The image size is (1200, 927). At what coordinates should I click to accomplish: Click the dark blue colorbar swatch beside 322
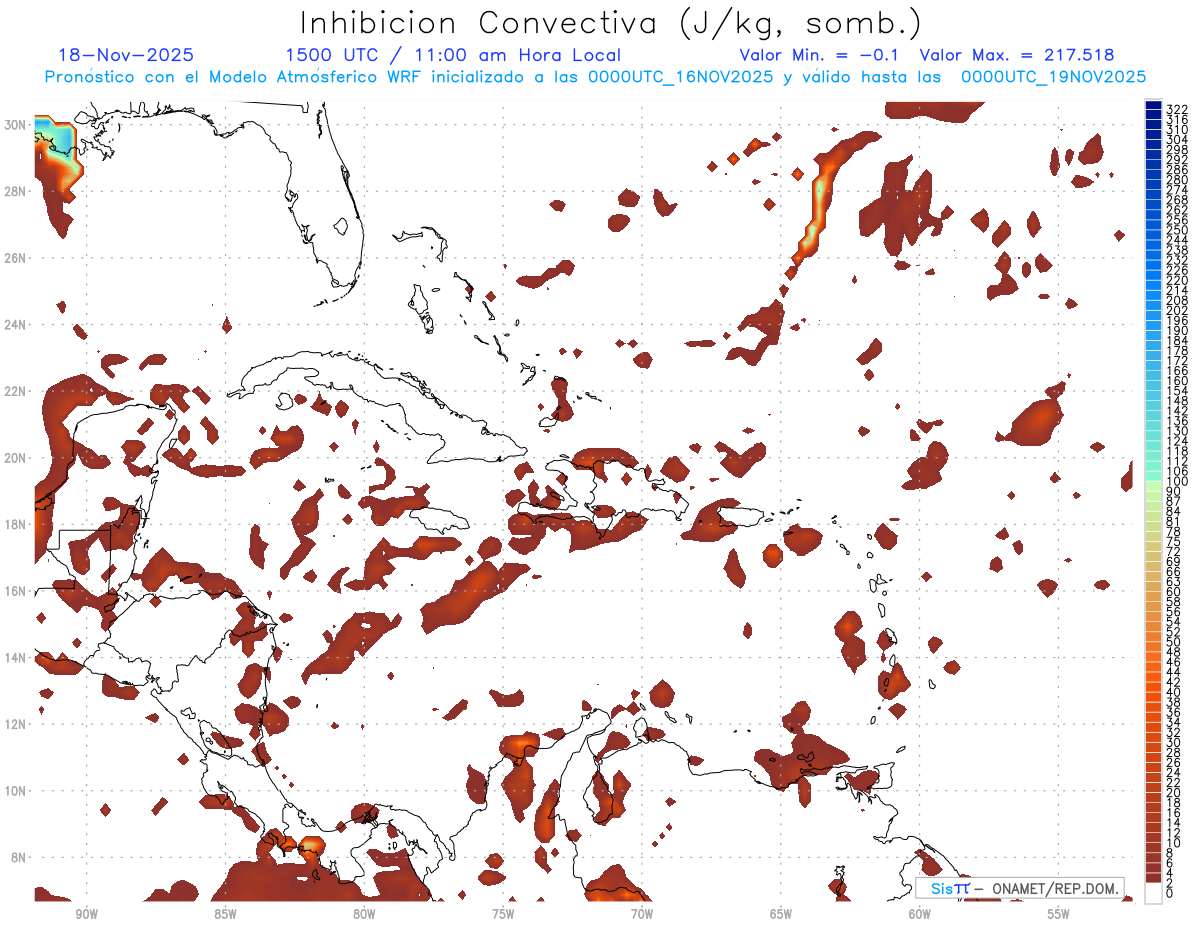click(x=1153, y=105)
